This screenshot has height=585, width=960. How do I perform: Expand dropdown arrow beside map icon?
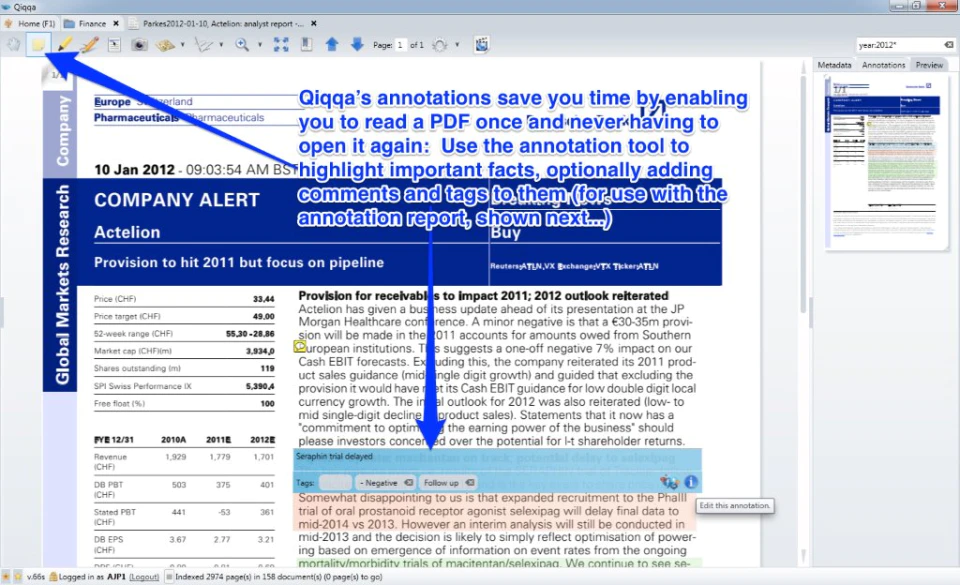click(182, 45)
